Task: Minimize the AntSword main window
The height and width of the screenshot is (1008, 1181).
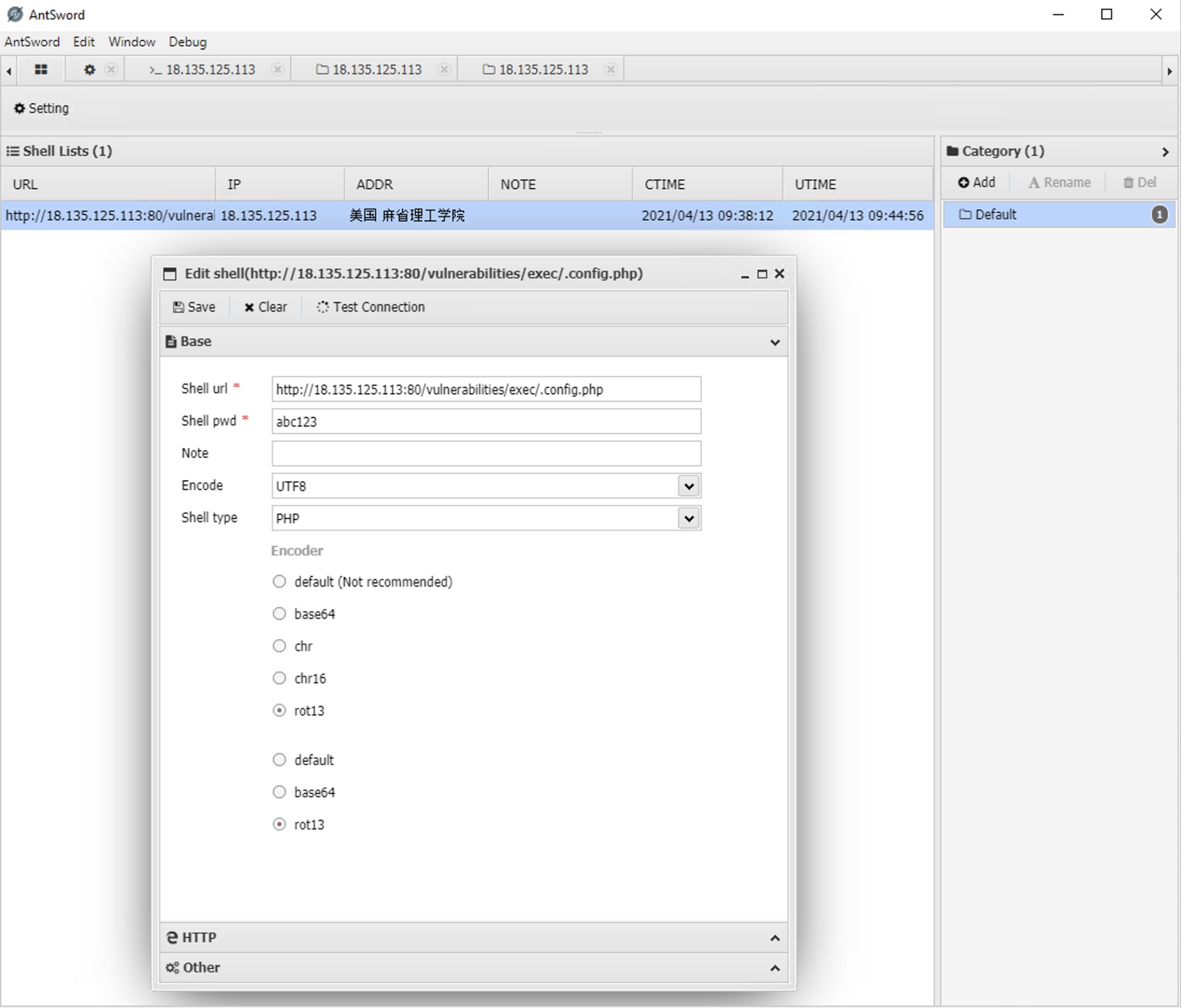Action: pyautogui.click(x=1058, y=14)
